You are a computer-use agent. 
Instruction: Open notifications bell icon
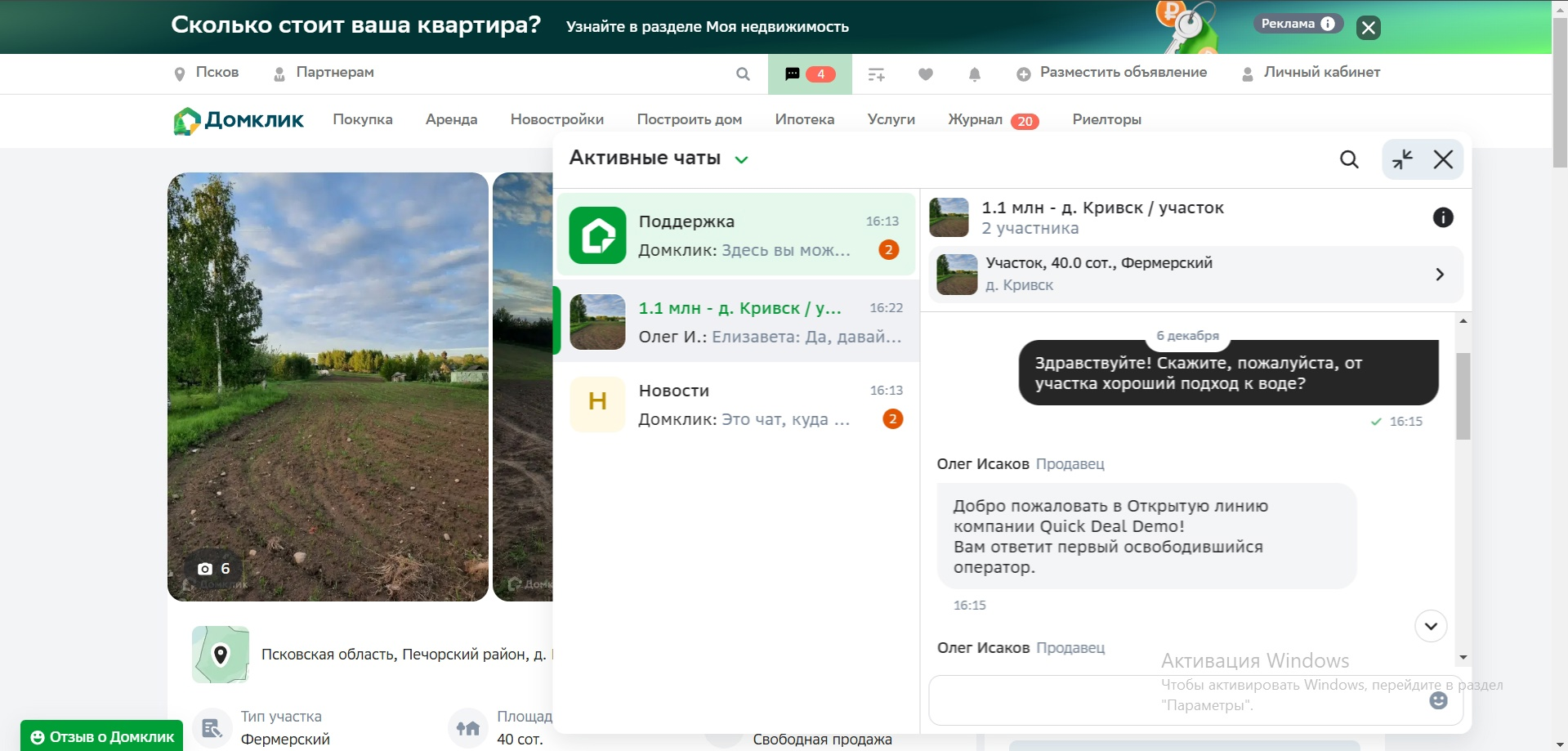click(974, 74)
